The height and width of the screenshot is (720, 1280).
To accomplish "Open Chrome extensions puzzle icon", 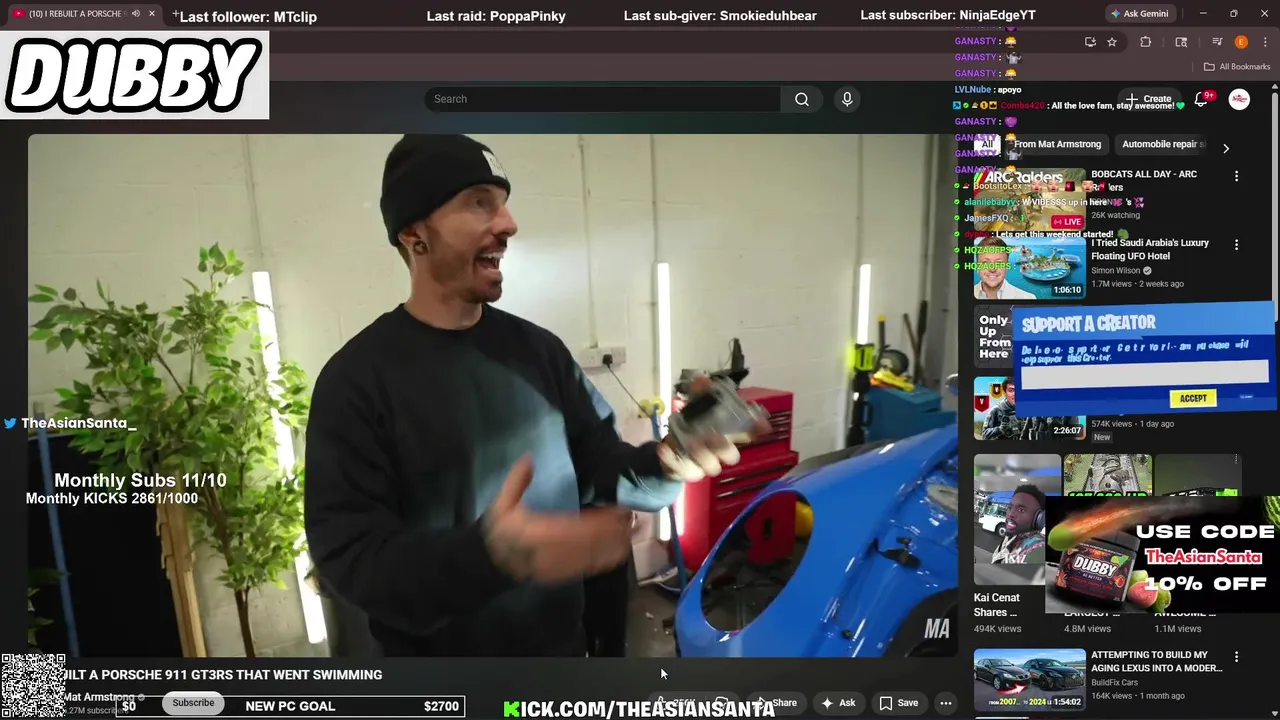I will (x=1146, y=42).
